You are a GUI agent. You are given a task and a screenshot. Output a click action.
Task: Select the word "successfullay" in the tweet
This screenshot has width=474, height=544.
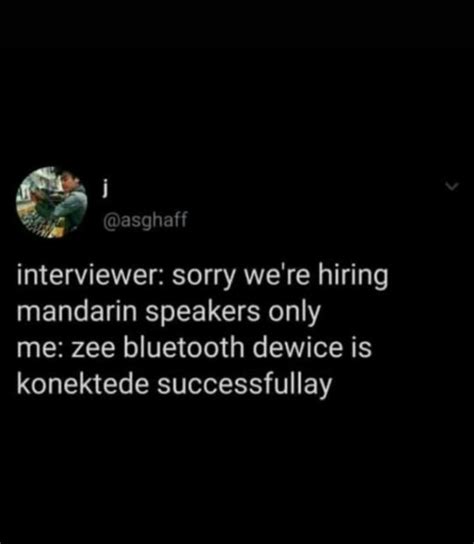click(245, 386)
